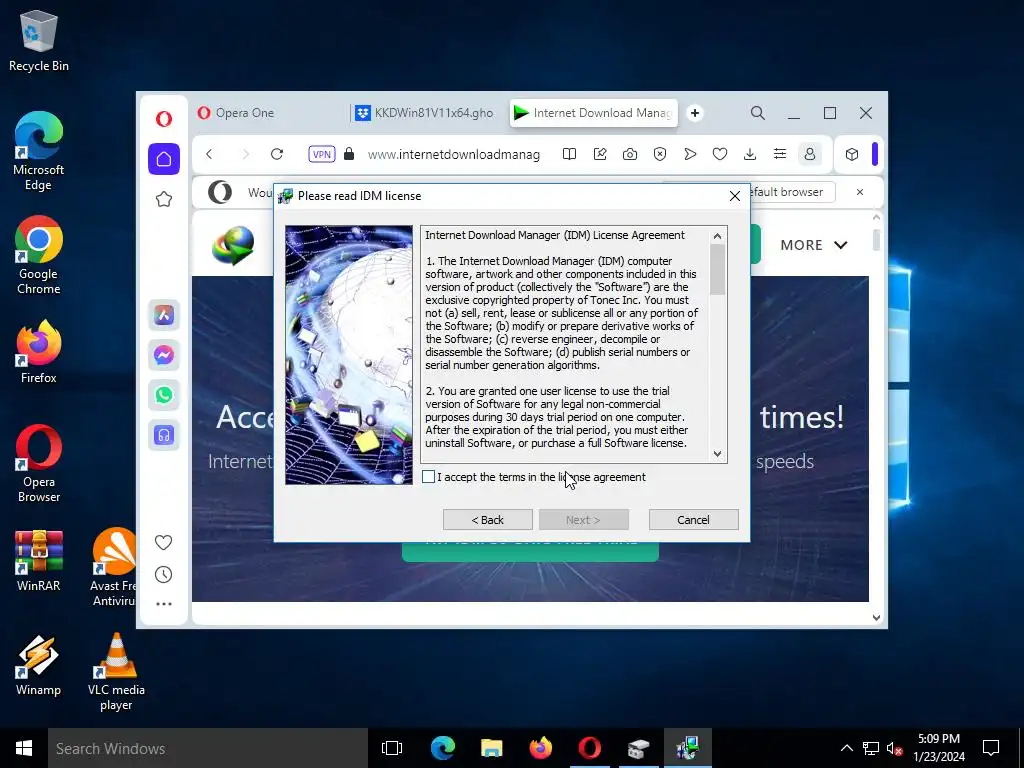
Task: Take a snapshot with camera icon
Action: [630, 154]
